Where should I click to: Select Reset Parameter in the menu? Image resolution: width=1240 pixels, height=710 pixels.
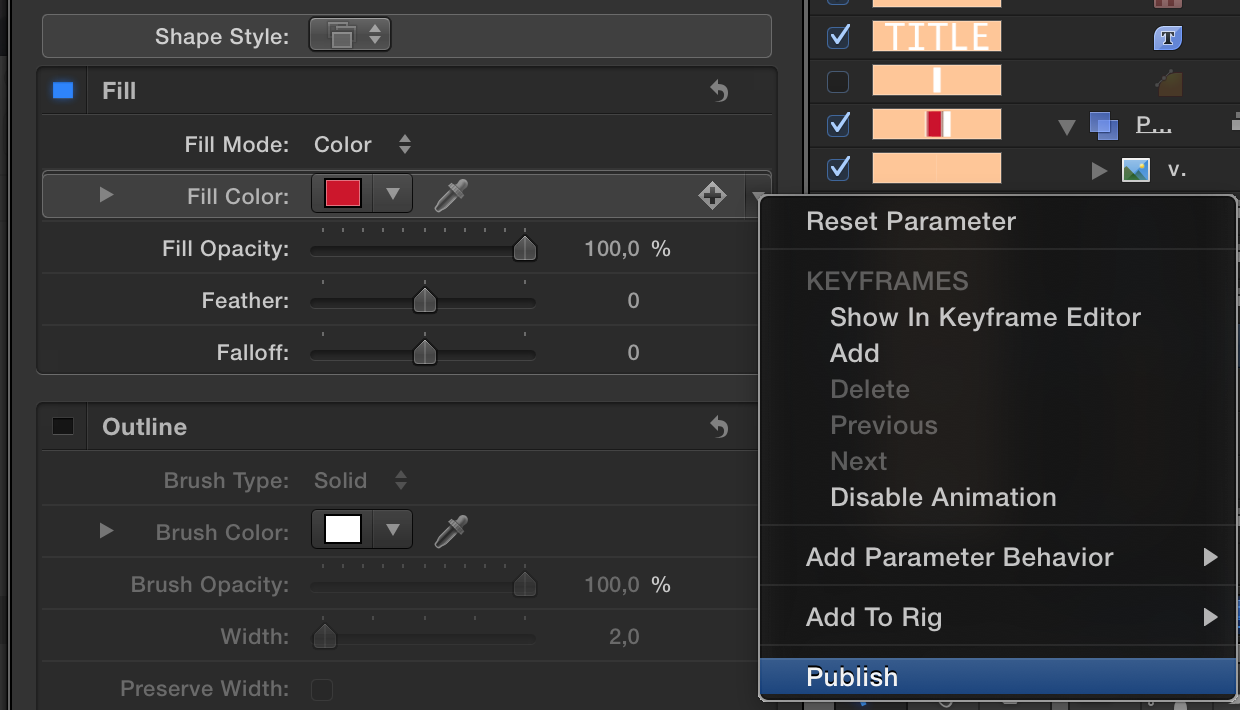point(911,221)
